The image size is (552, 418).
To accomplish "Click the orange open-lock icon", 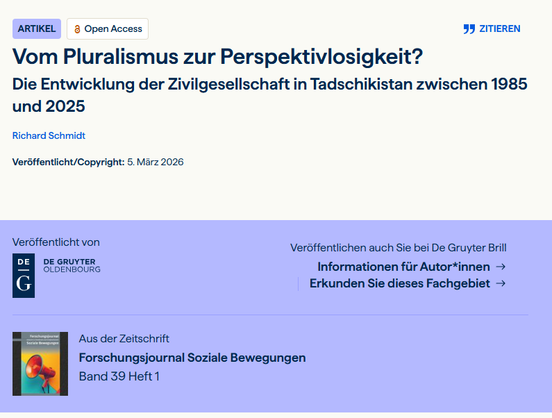I will (x=77, y=29).
